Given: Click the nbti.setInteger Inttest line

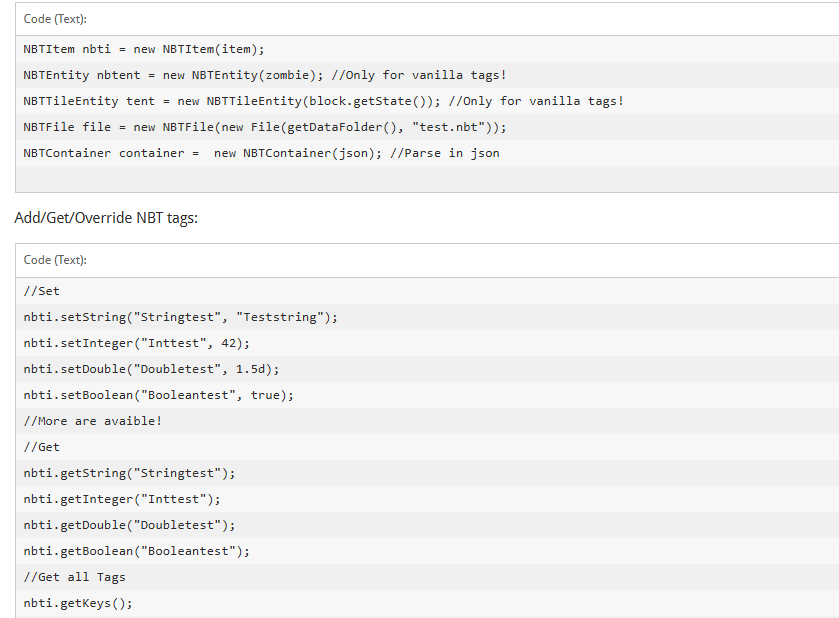Looking at the screenshot, I should pos(137,343).
